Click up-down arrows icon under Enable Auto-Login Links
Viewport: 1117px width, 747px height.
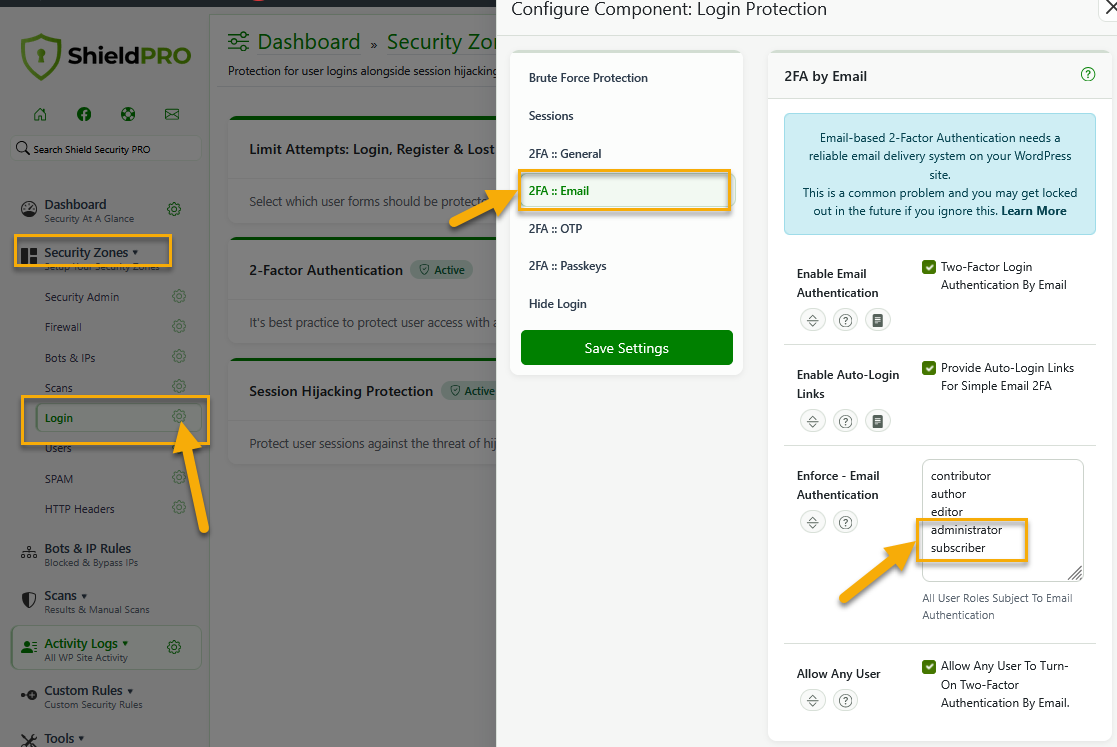(812, 421)
